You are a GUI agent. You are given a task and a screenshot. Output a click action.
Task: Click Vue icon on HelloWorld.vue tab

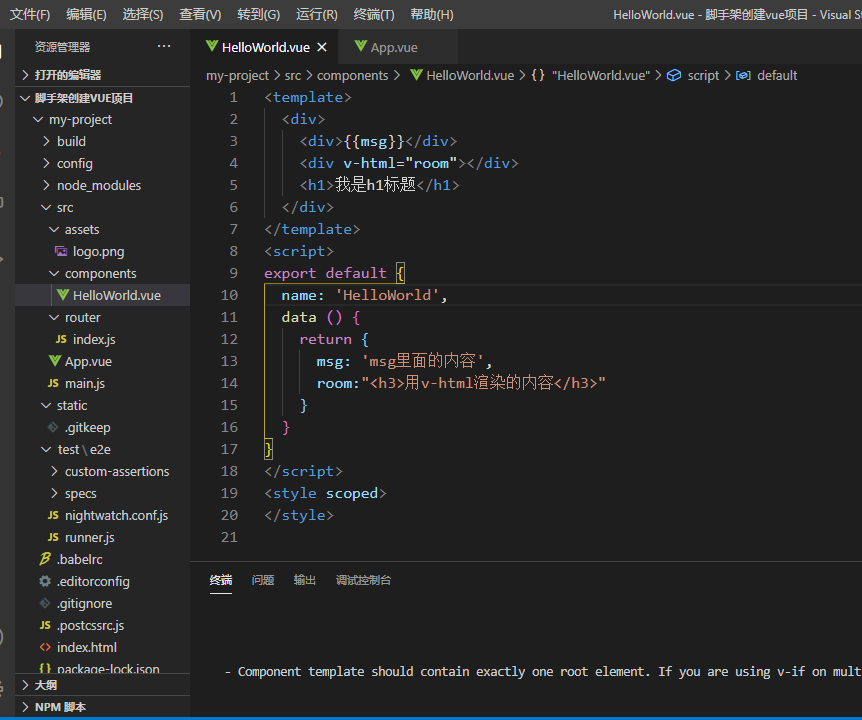tap(212, 46)
